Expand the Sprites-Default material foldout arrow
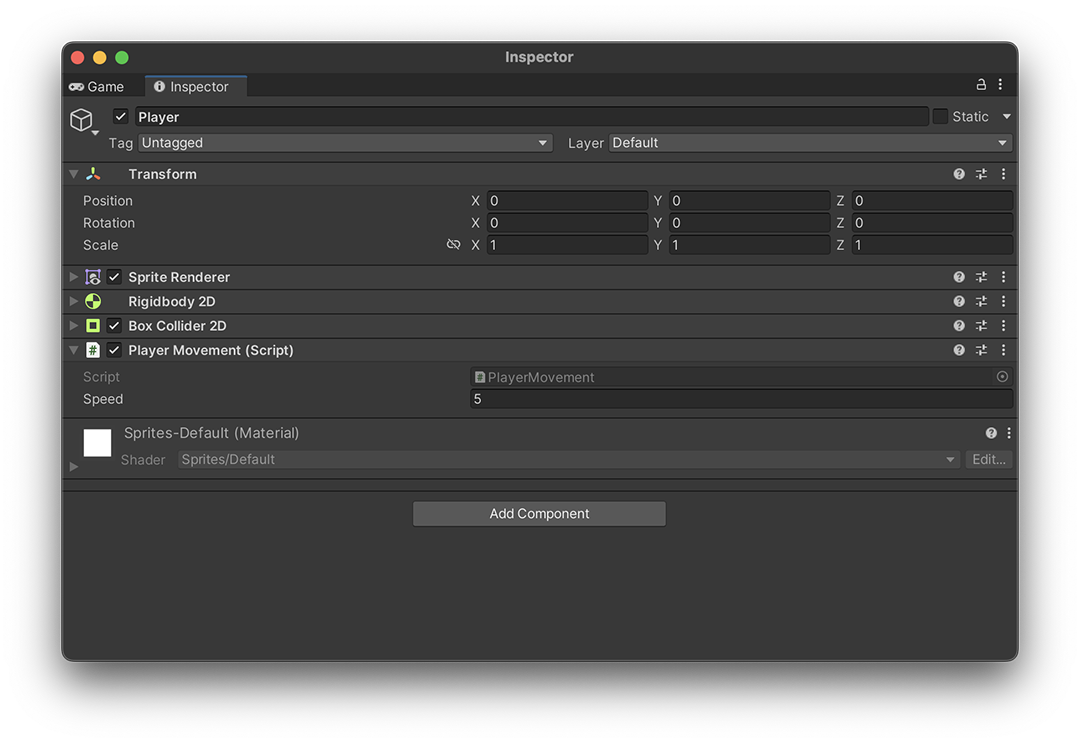The height and width of the screenshot is (743, 1080). pyautogui.click(x=74, y=467)
